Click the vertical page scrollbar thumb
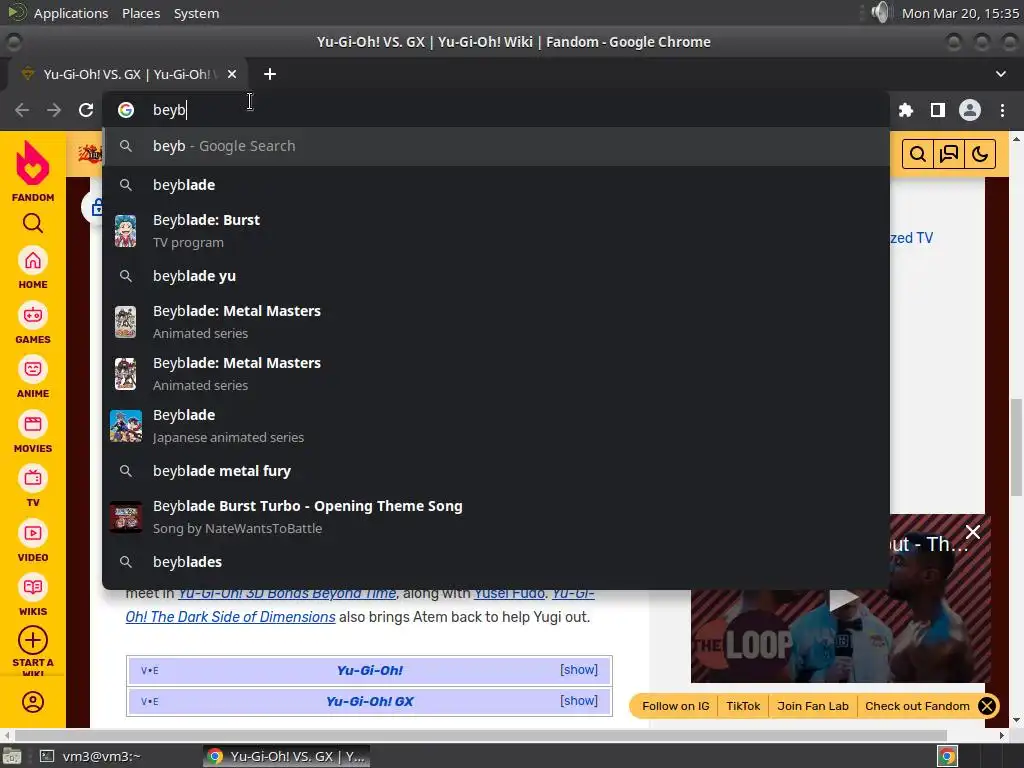Screen dimensions: 1024x768 point(1016,447)
